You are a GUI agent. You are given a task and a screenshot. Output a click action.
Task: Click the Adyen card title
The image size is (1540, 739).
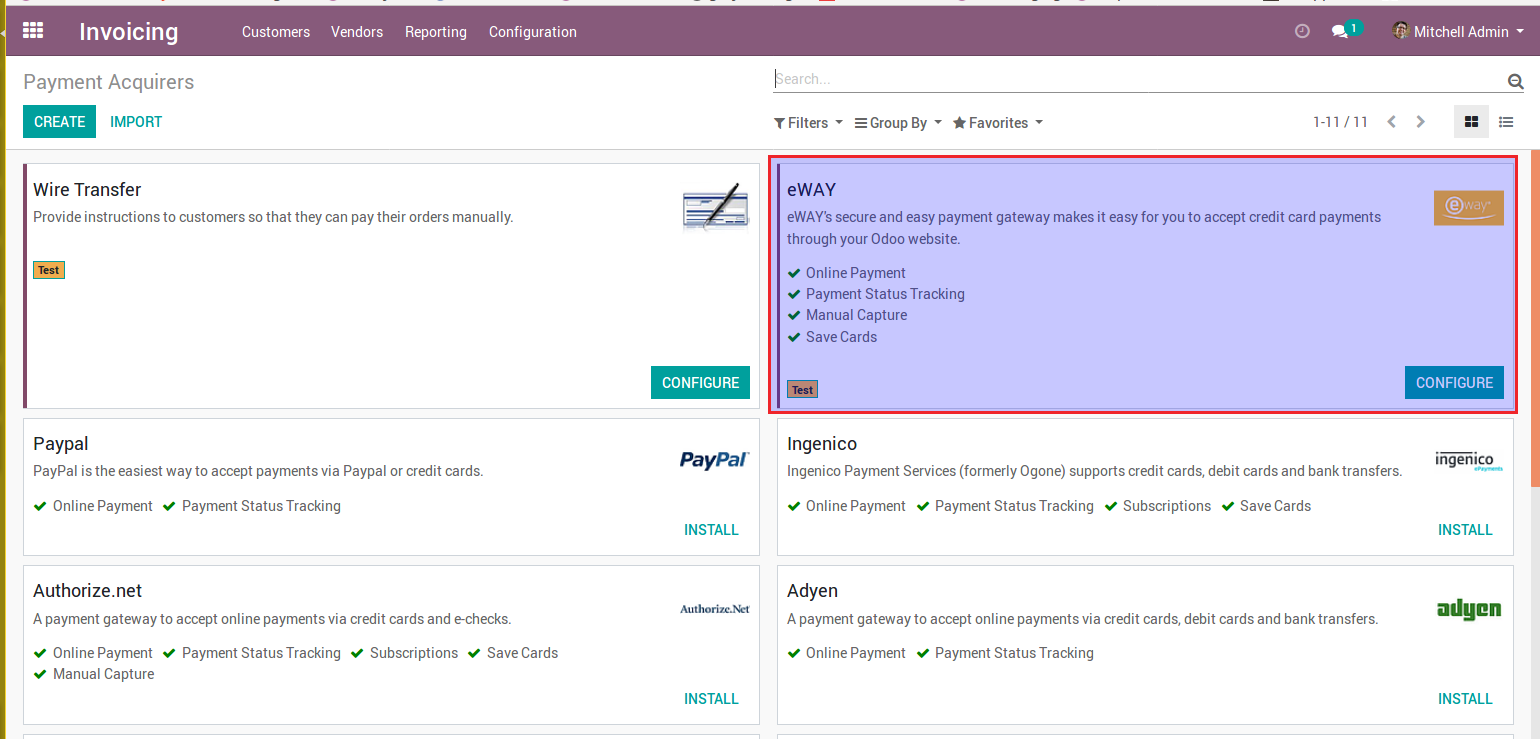[x=813, y=590]
